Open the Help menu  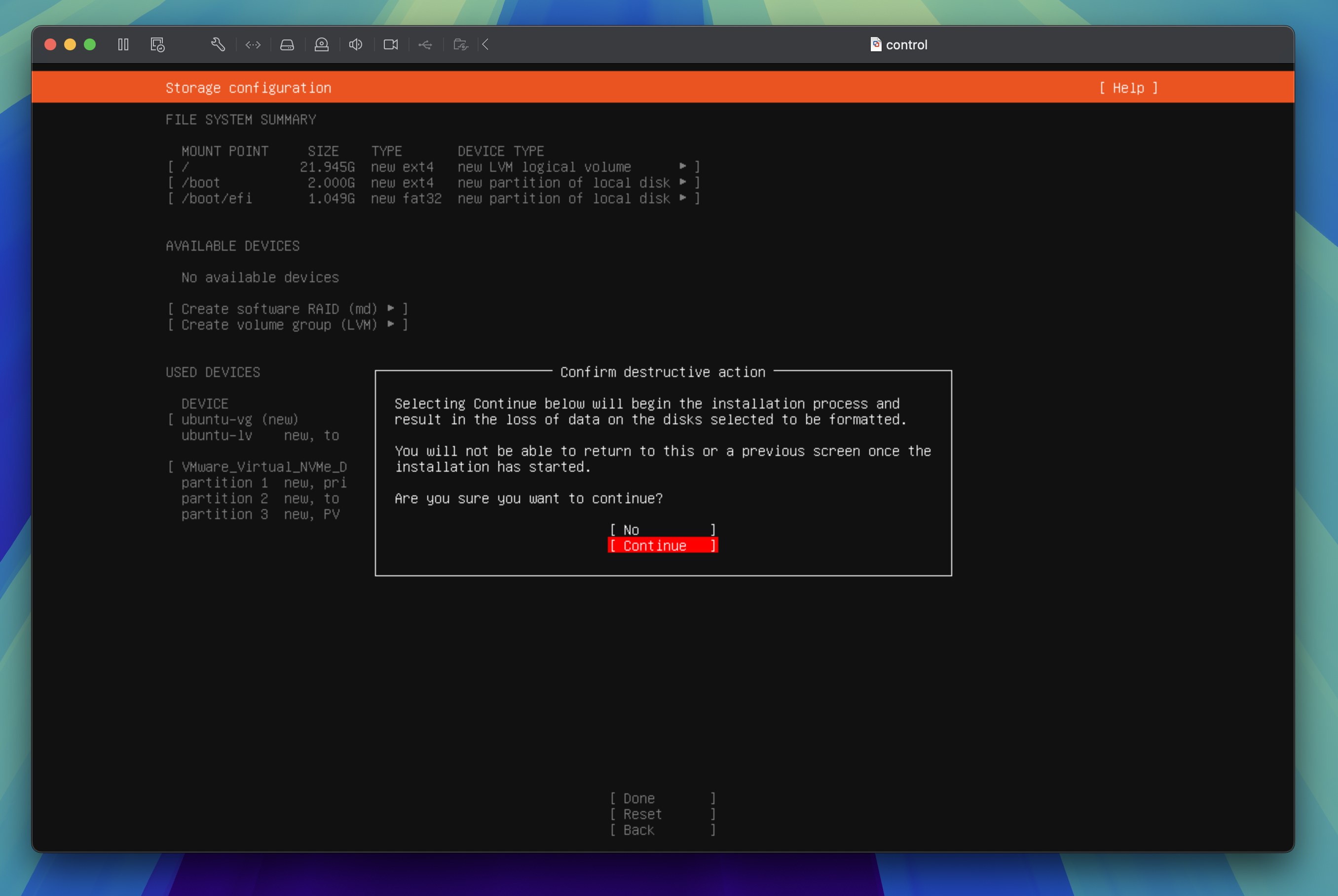click(1128, 87)
